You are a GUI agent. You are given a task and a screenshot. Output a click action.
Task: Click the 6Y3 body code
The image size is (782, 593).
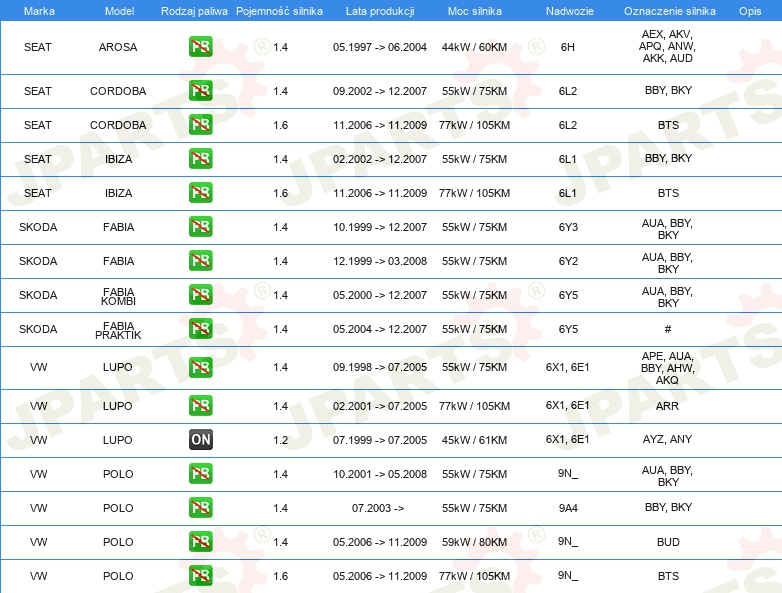568,227
